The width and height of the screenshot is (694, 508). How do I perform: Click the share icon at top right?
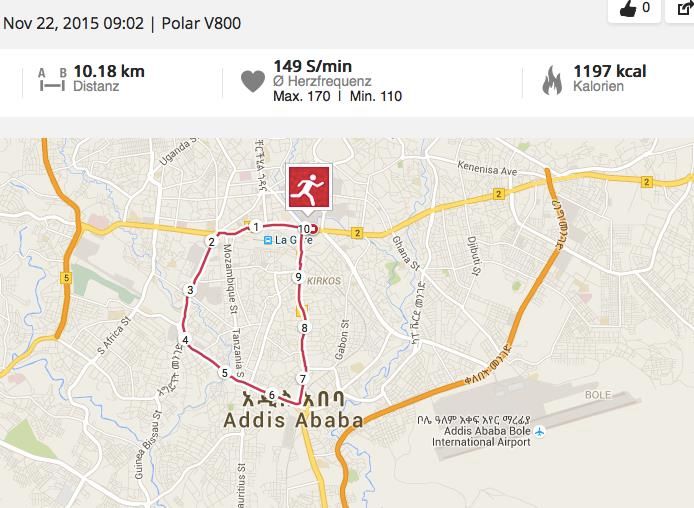[x=683, y=9]
